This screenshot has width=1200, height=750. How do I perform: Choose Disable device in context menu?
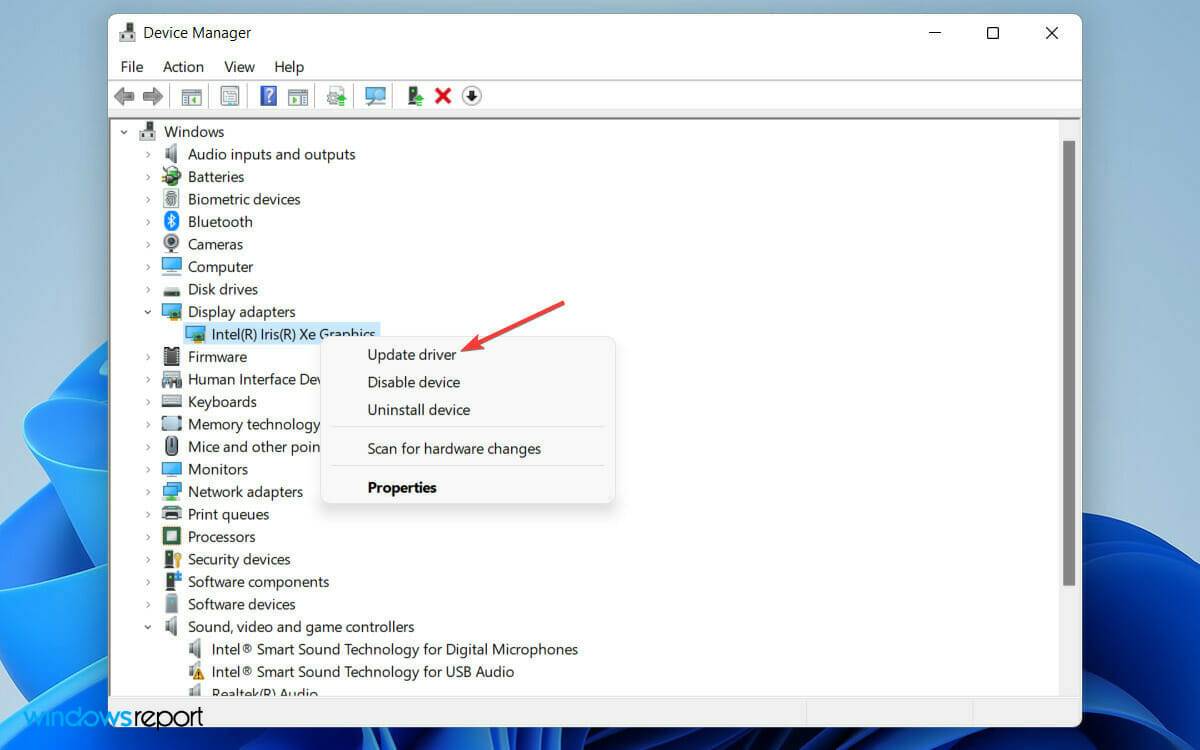[x=413, y=382]
